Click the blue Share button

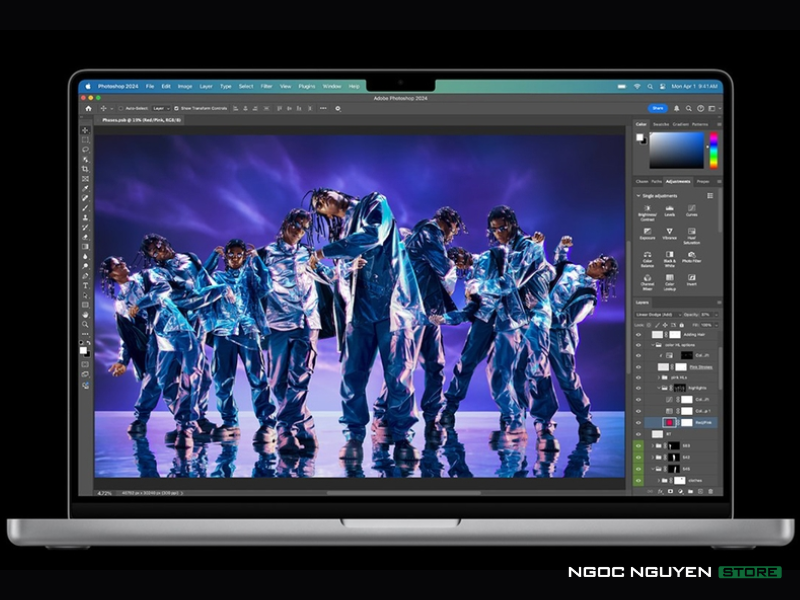pyautogui.click(x=657, y=108)
